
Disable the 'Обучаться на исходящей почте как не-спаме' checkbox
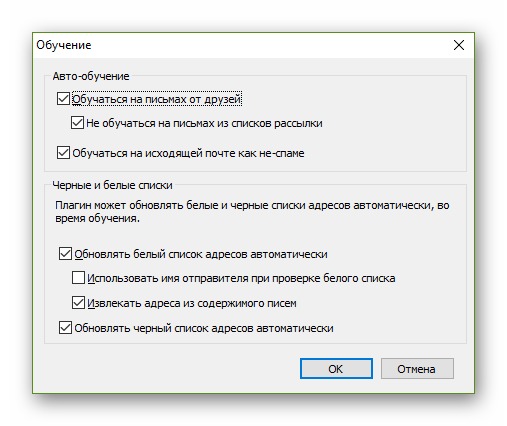point(63,153)
